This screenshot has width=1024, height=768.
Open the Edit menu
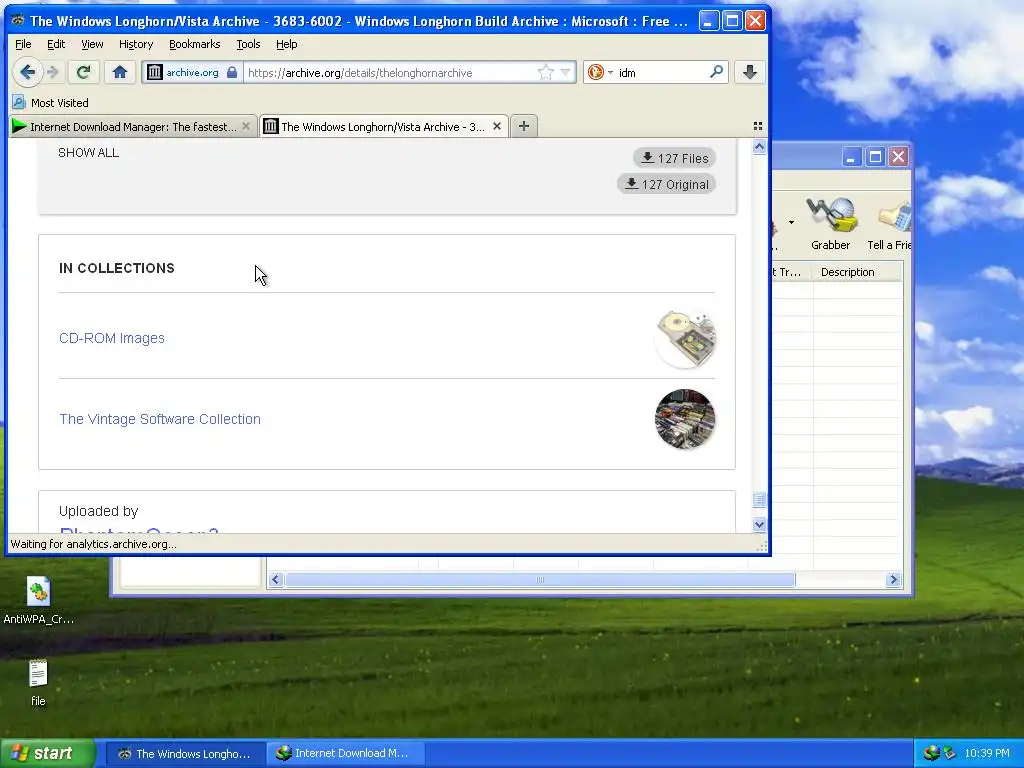(56, 44)
